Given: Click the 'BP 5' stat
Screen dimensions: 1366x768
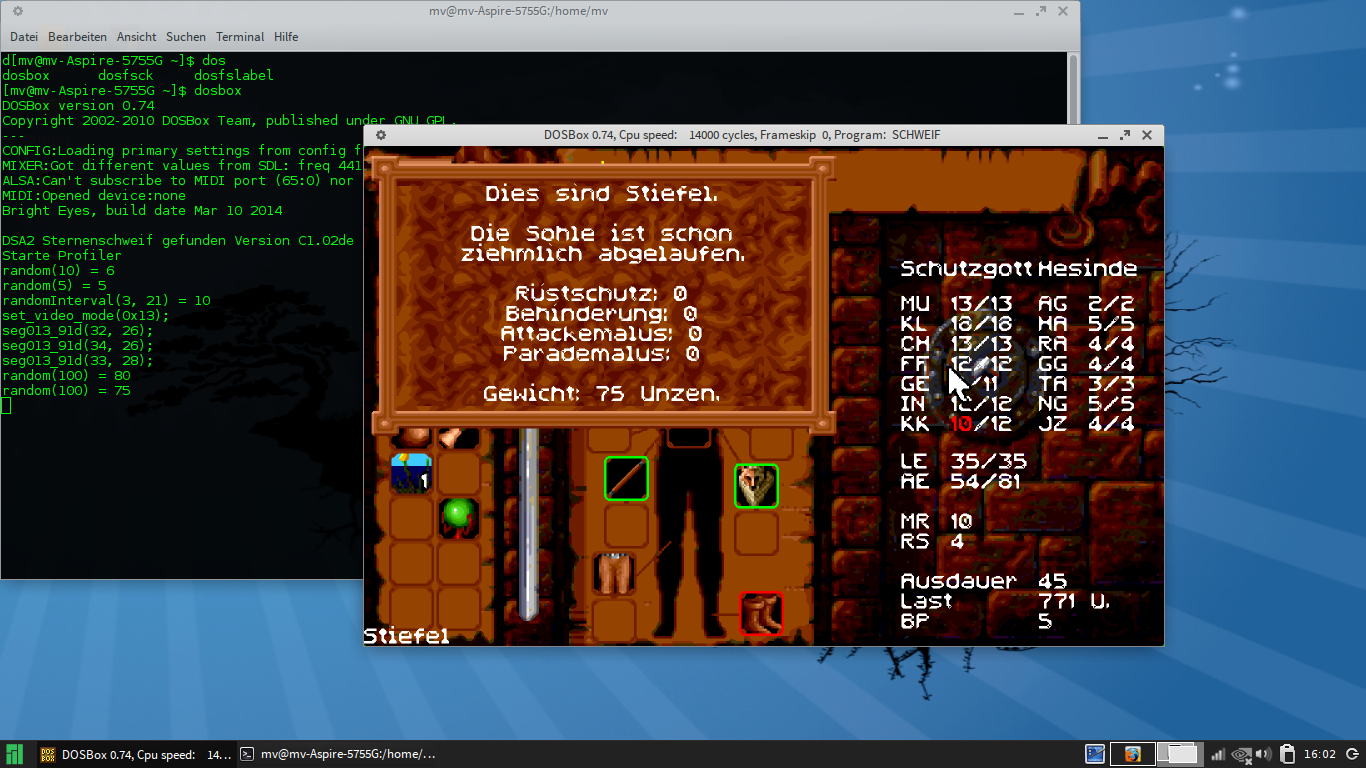Looking at the screenshot, I should click(976, 621).
